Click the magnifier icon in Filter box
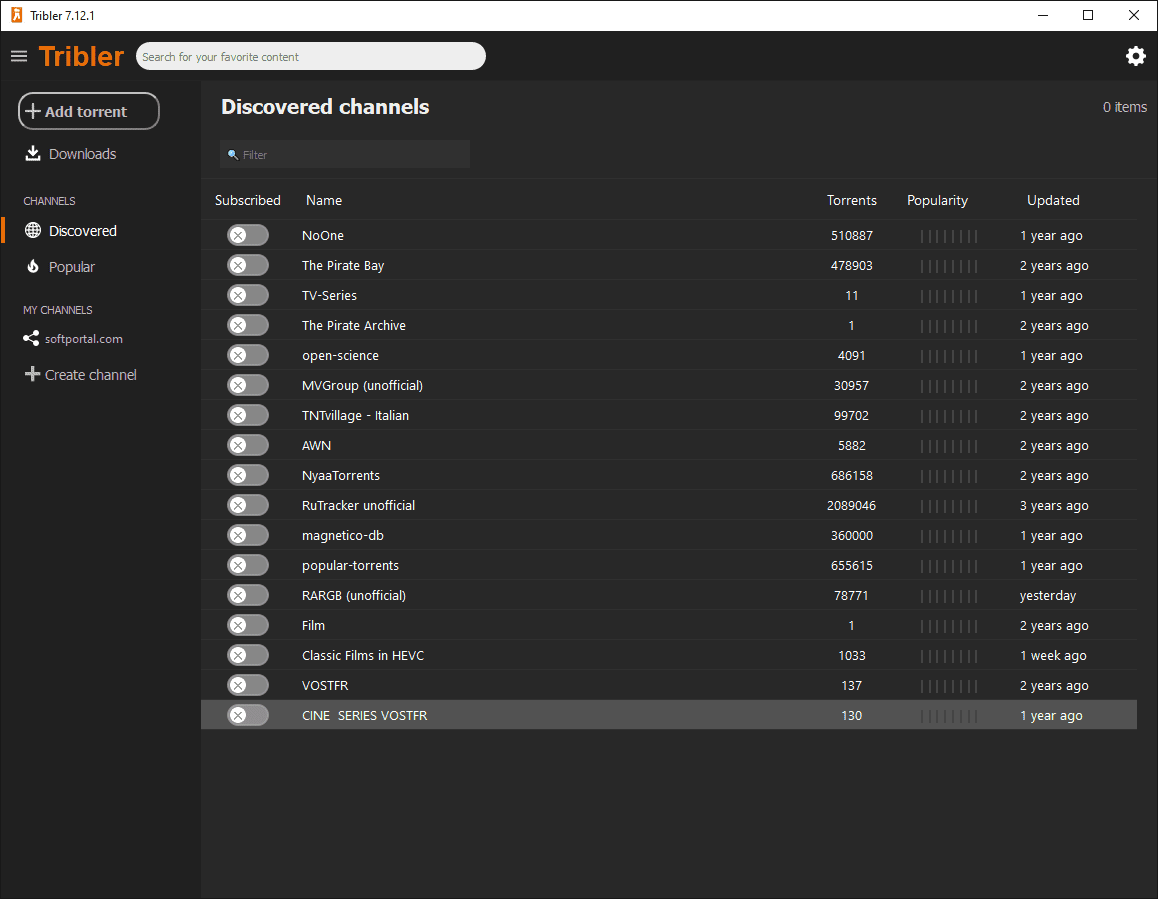 pyautogui.click(x=233, y=154)
